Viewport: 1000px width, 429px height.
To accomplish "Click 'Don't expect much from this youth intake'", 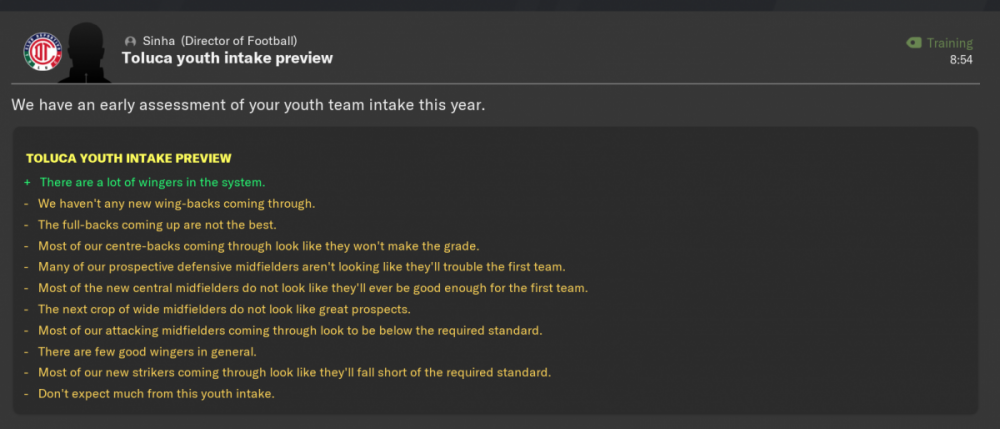I will tap(156, 394).
